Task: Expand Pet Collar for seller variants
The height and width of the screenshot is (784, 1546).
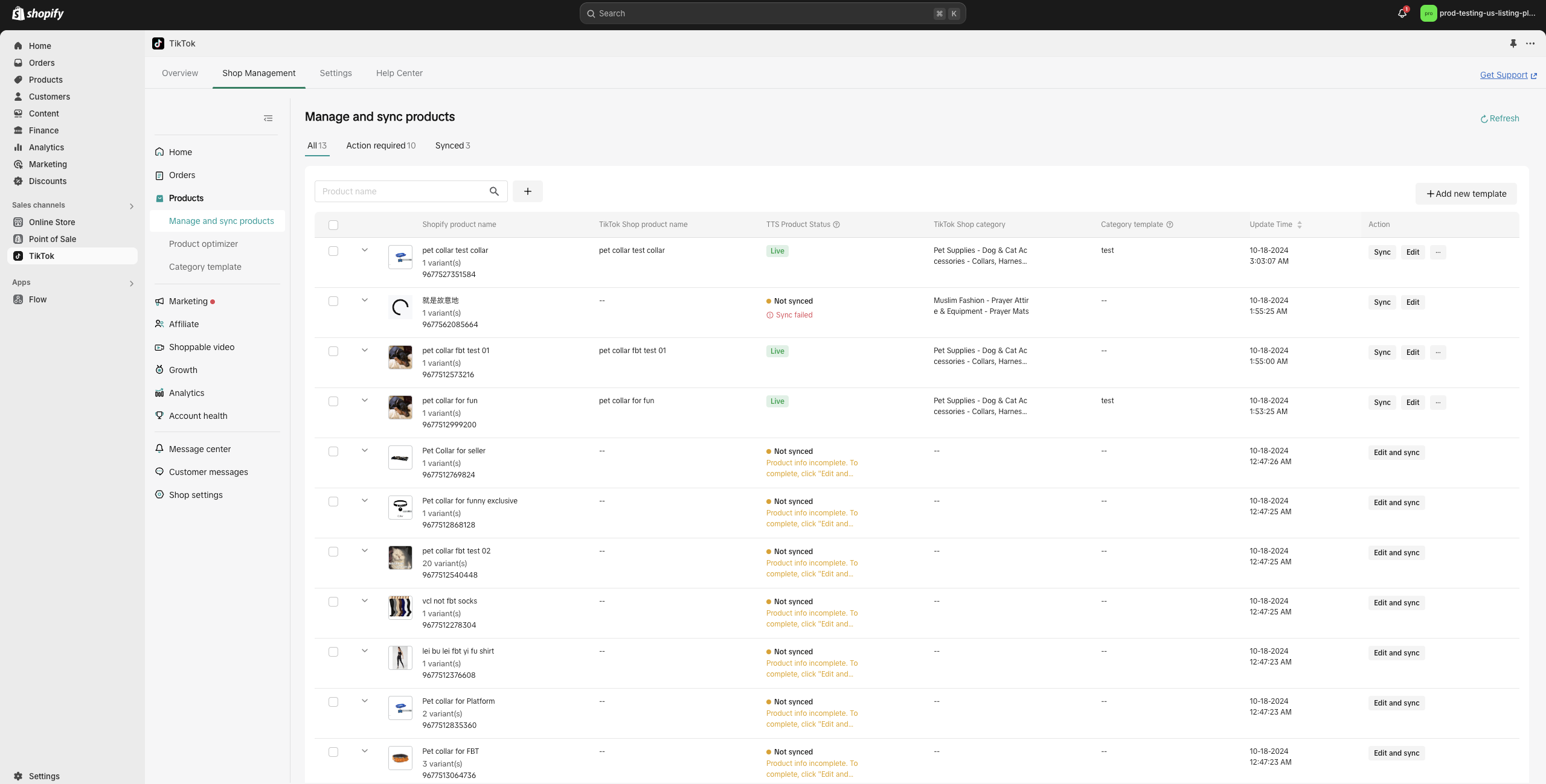Action: click(365, 450)
